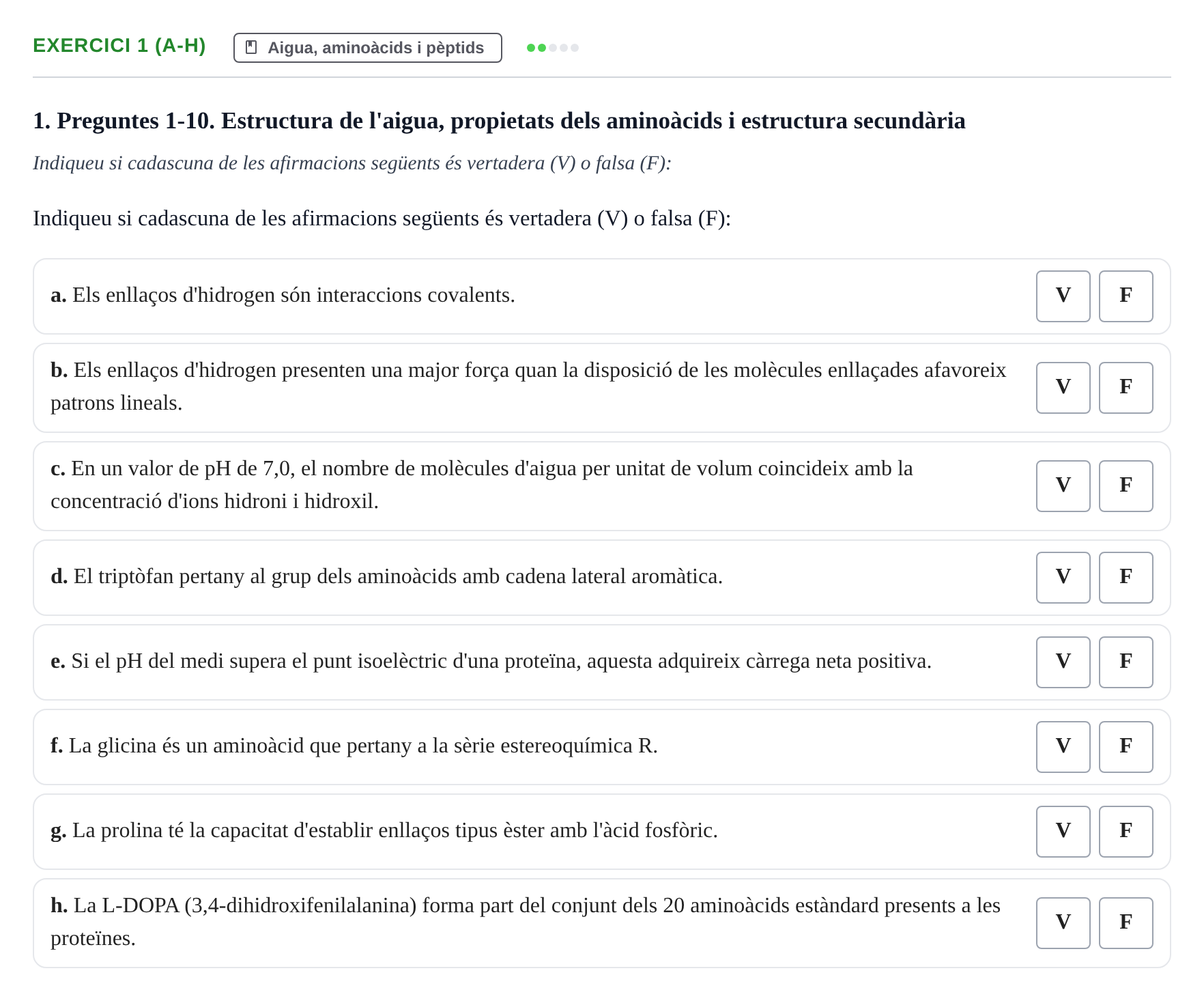This screenshot has height=1001, width=1204.
Task: Mark V for statement d about triptòfan
Action: [x=1063, y=578]
